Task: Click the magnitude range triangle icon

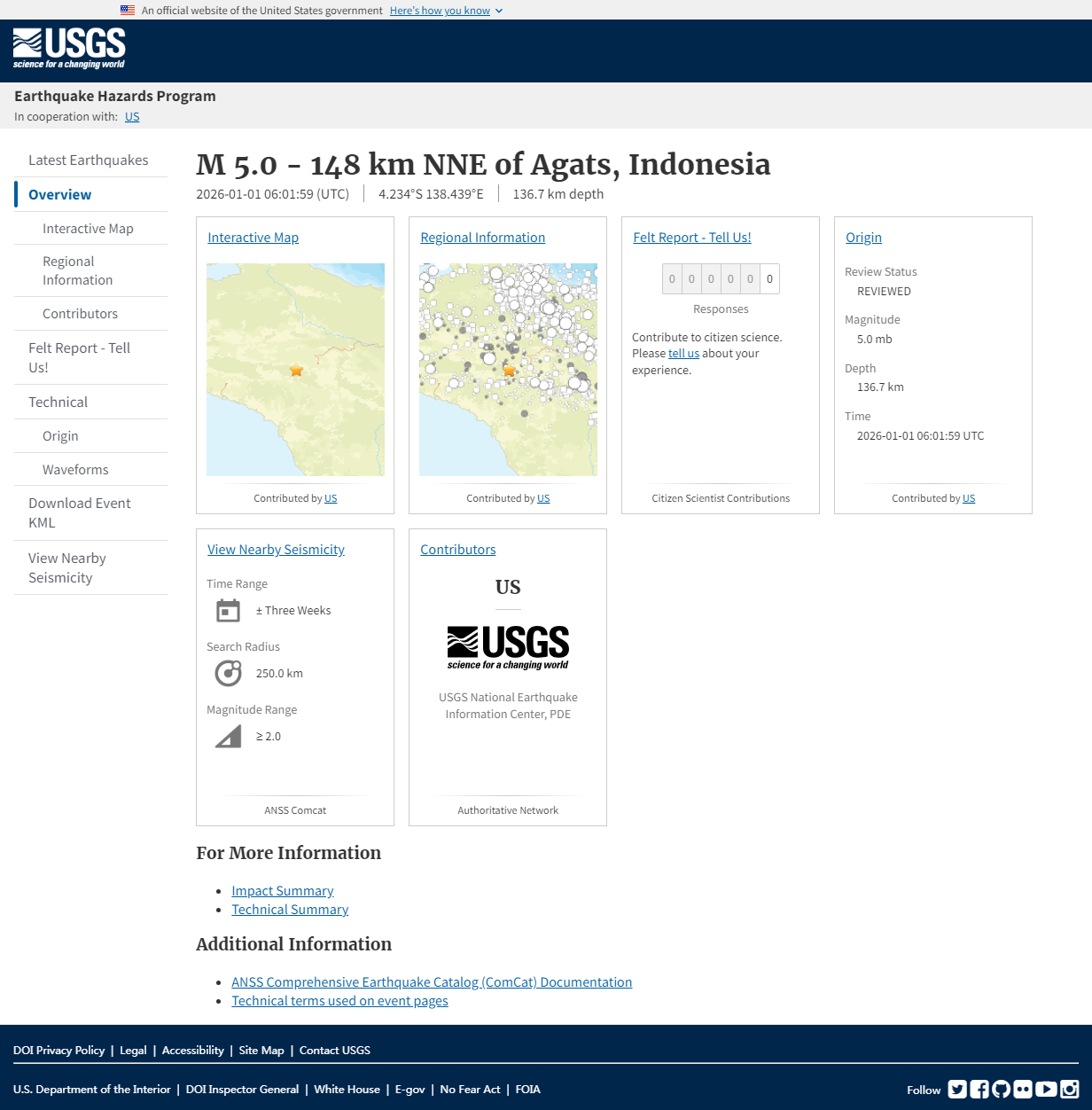Action: (x=228, y=736)
